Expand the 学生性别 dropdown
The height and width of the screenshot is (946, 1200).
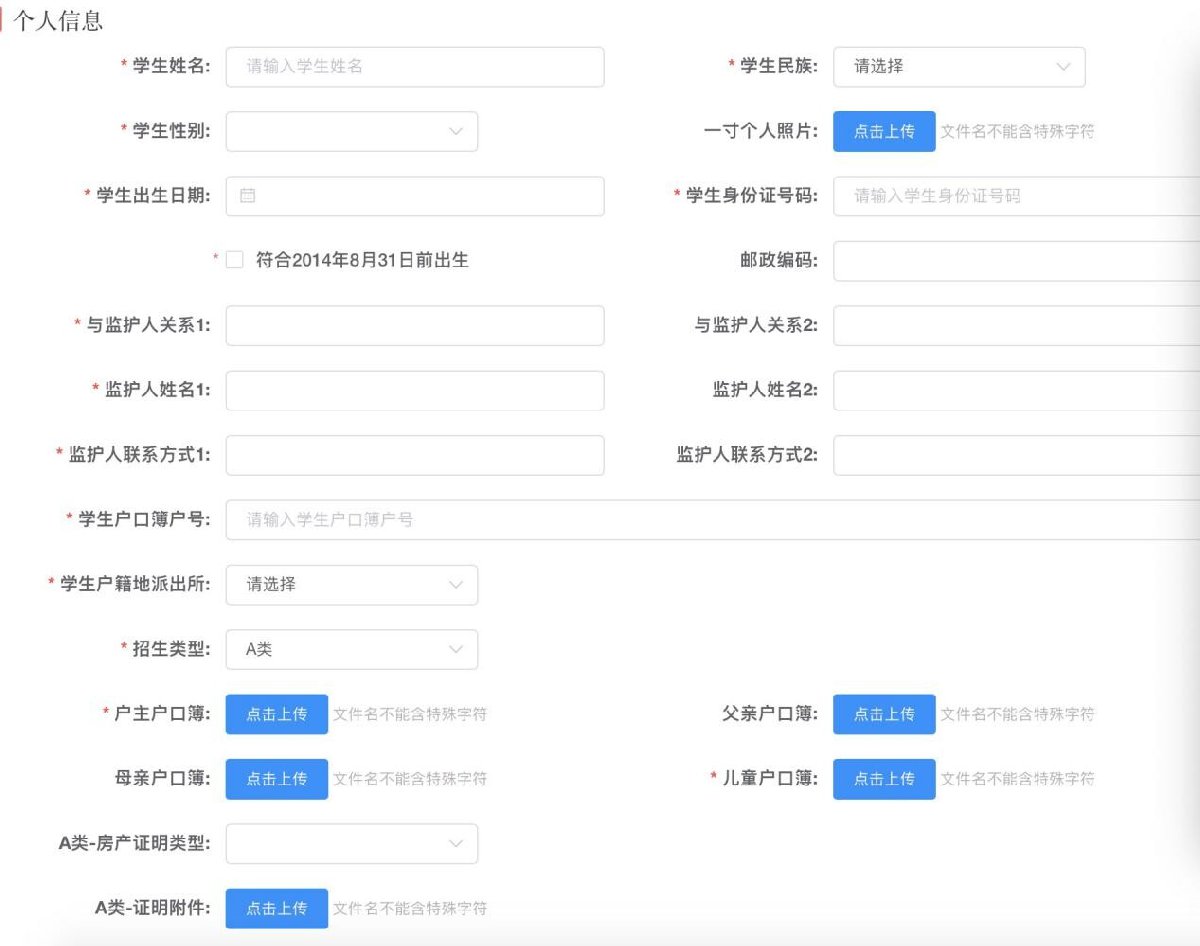[x=351, y=132]
